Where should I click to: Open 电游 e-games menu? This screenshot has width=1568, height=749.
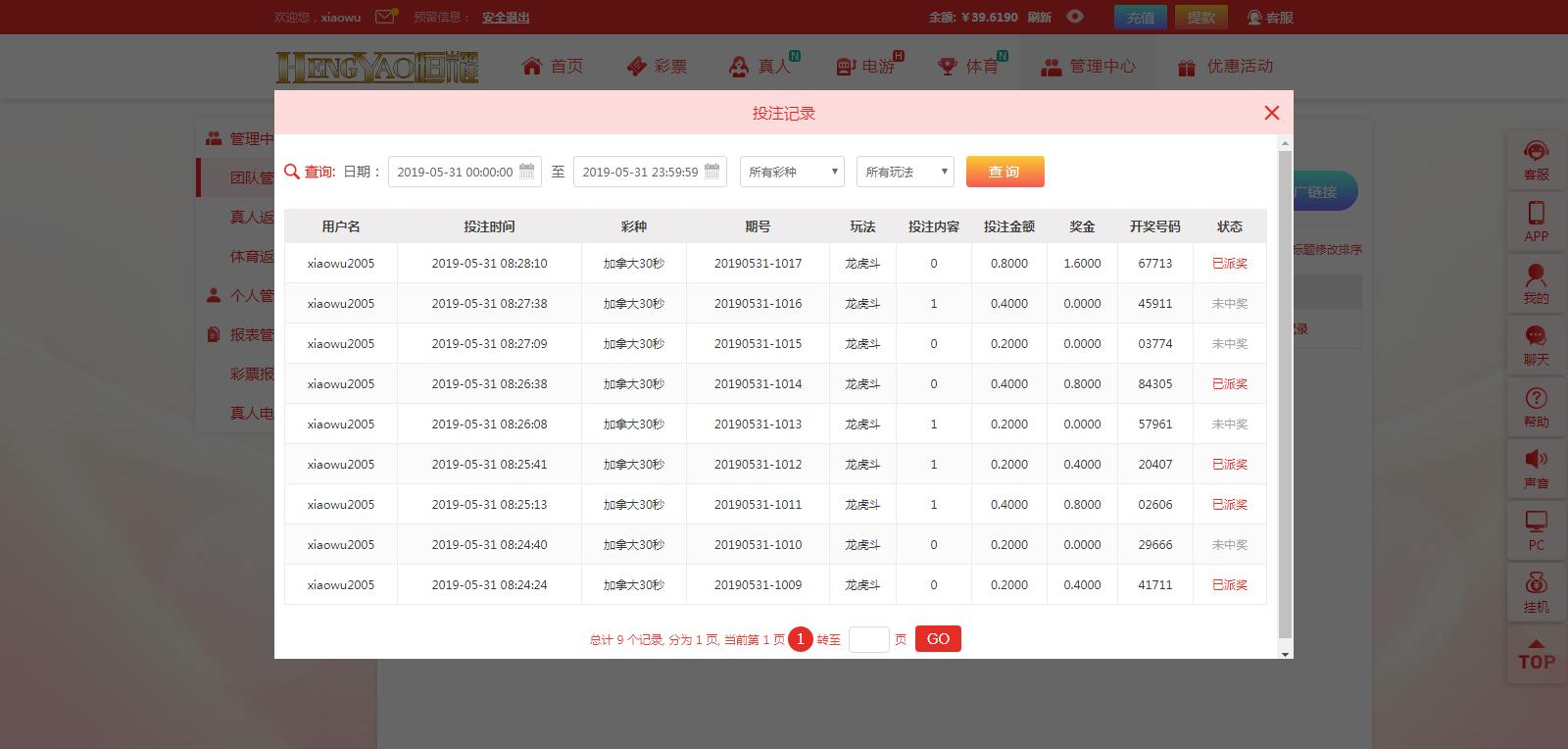tap(868, 66)
